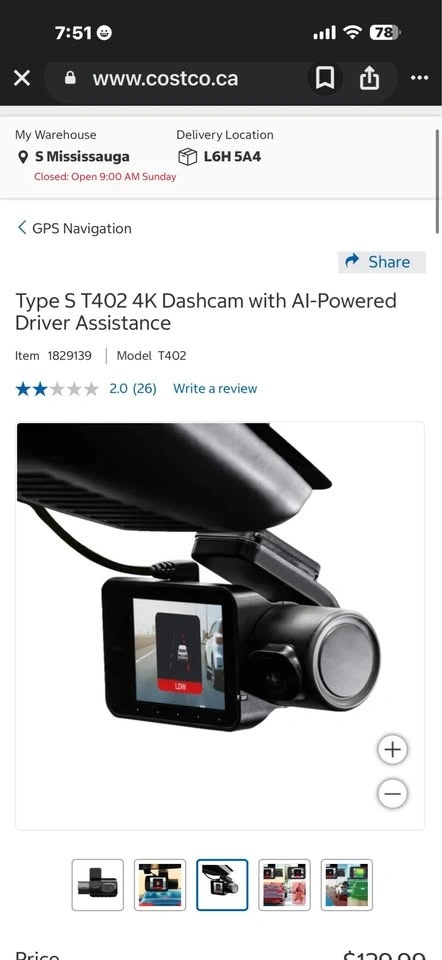Tap the bookmark icon in address bar
442x960 pixels.
coord(324,78)
